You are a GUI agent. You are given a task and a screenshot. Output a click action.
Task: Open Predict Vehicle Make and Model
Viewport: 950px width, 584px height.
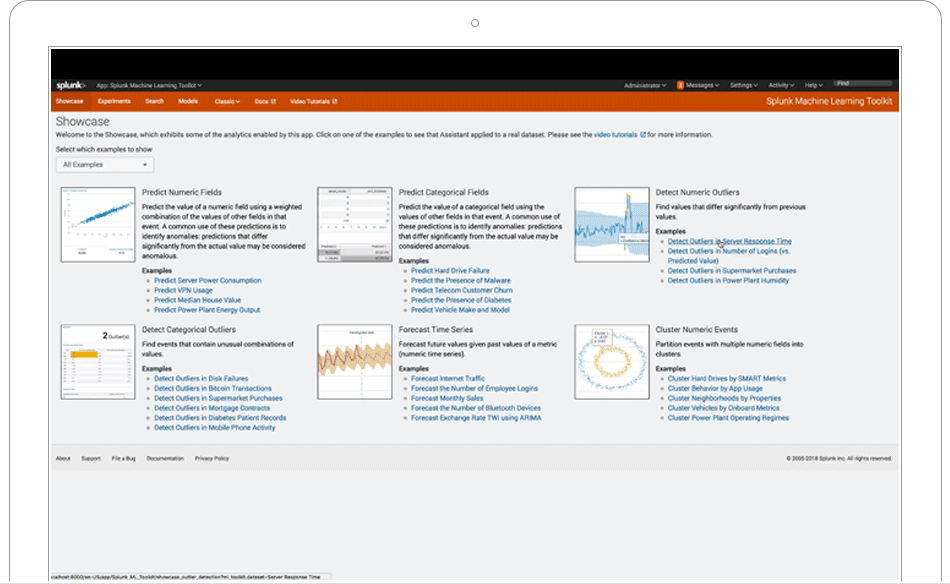pos(460,310)
